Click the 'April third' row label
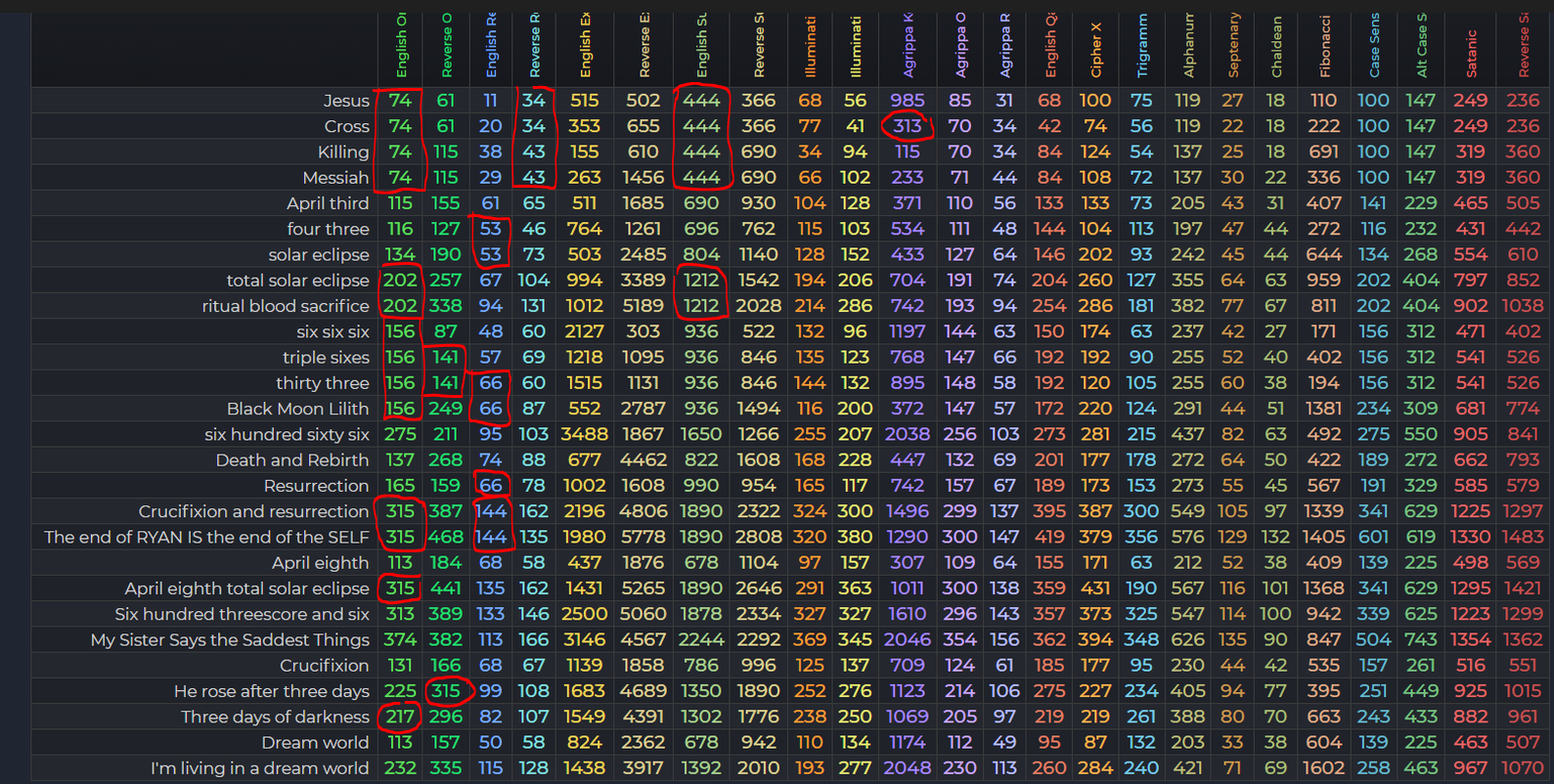 (x=328, y=203)
